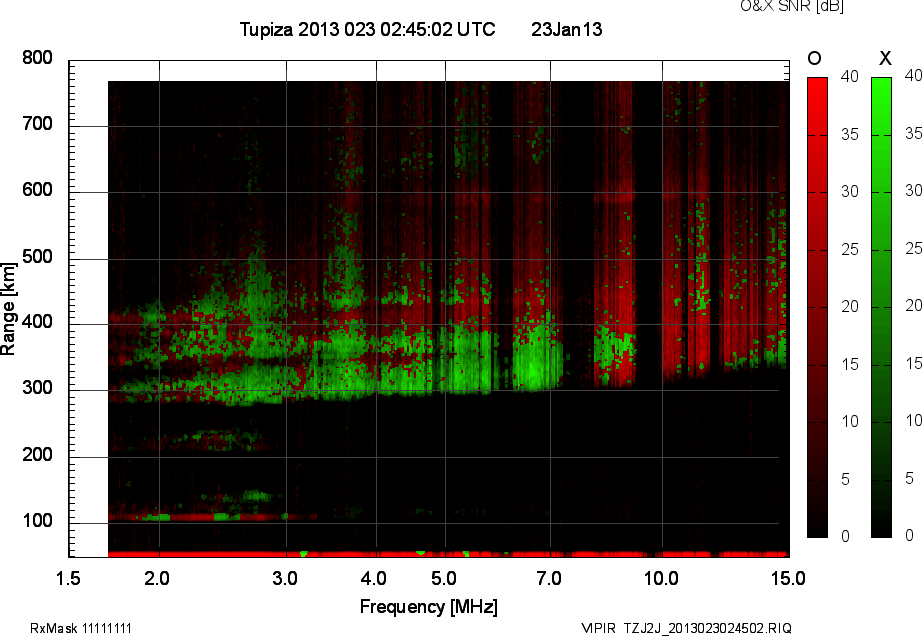Click the ionogram plot area
This screenshot has width=922, height=636.
point(429,309)
